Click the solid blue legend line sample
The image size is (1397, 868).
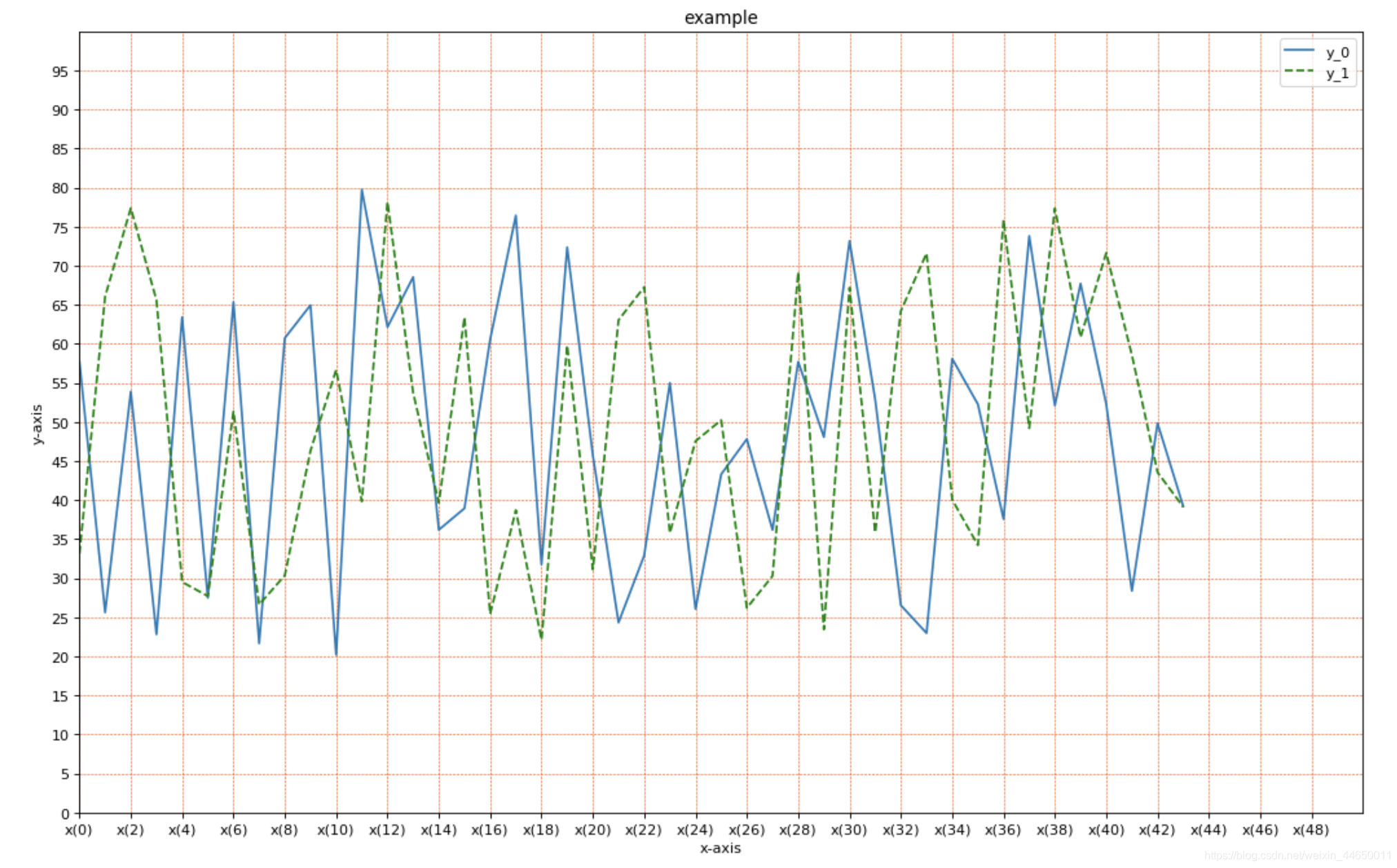(x=1299, y=50)
